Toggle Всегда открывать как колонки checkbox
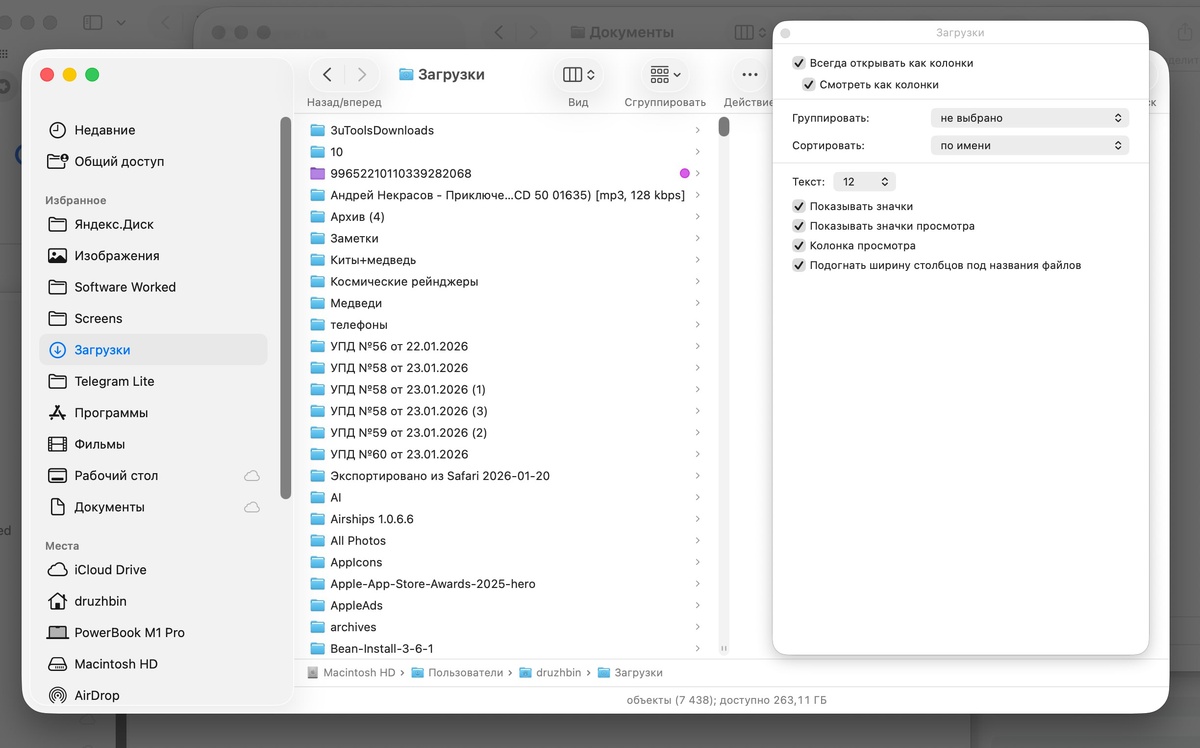Image resolution: width=1200 pixels, height=748 pixels. (x=799, y=63)
